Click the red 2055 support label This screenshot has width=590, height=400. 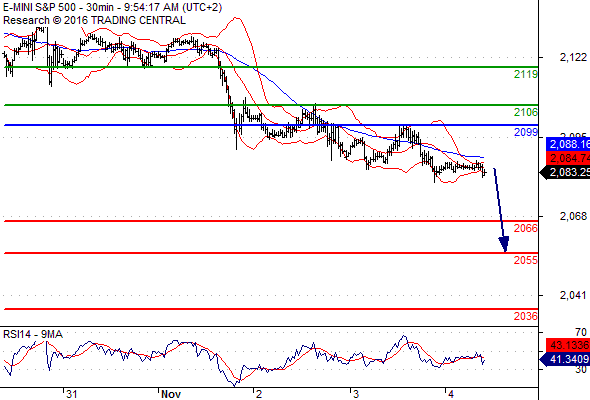coord(526,260)
